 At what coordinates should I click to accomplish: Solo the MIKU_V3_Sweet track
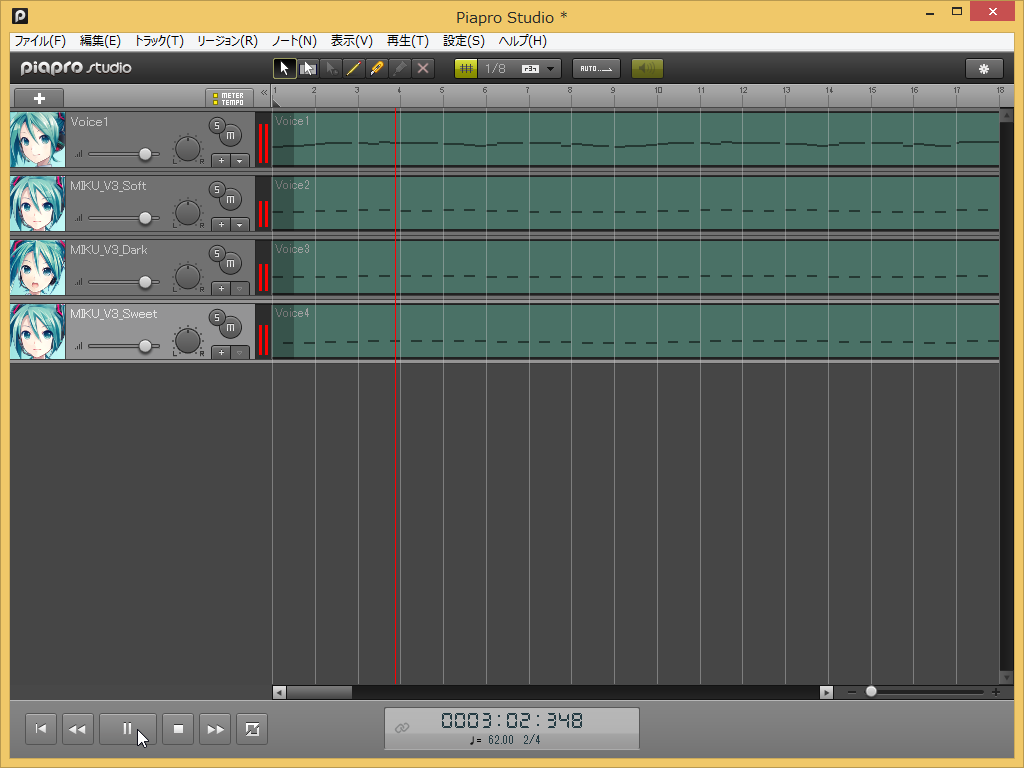pos(217,317)
